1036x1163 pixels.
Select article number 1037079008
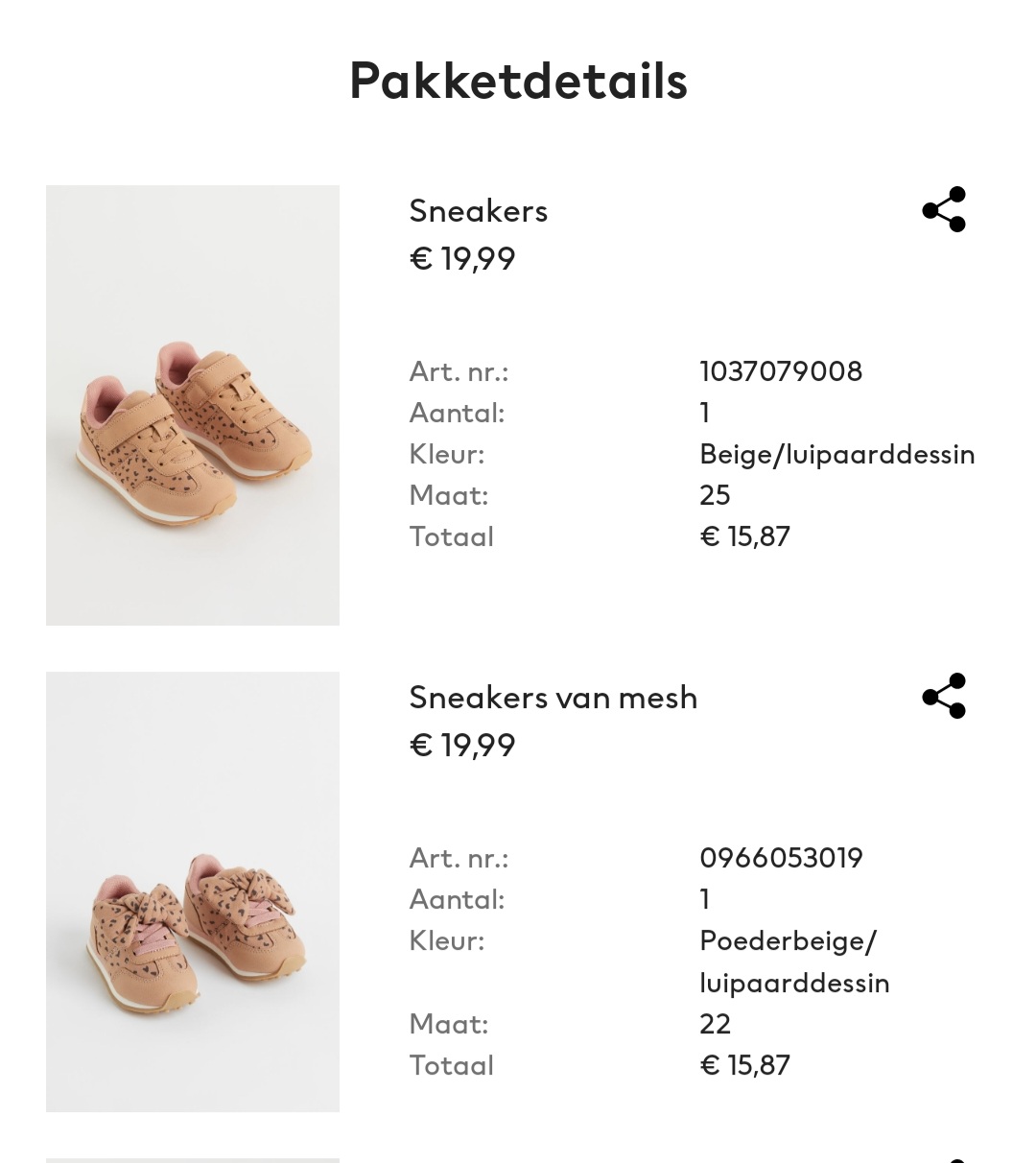pyautogui.click(x=781, y=371)
